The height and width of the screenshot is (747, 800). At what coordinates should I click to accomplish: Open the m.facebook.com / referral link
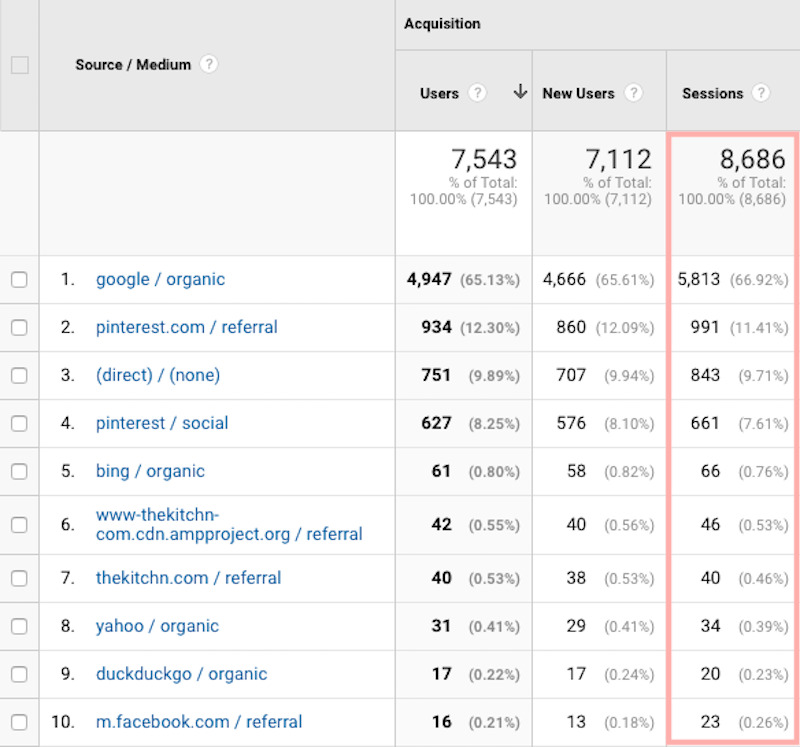199,721
